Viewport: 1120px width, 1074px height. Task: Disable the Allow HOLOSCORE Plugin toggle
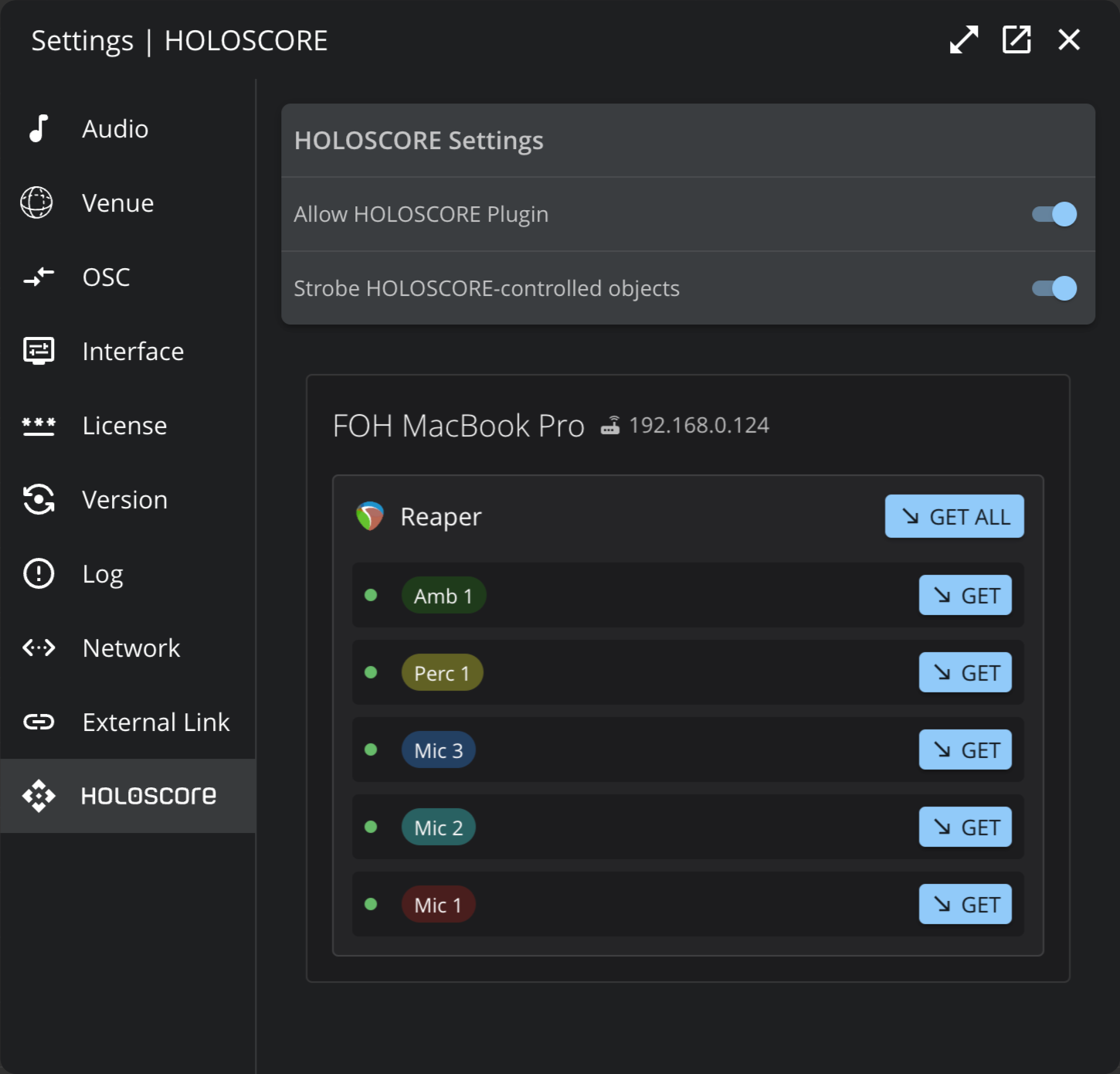click(1054, 214)
